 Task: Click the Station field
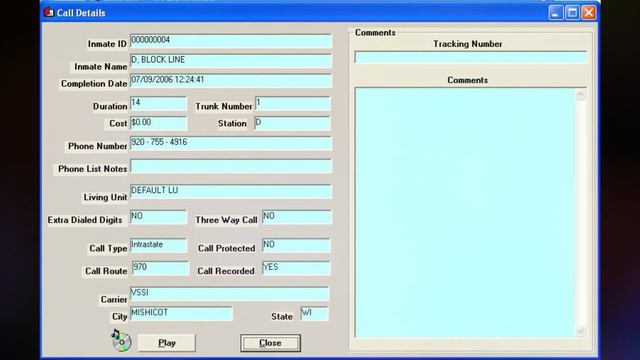click(293, 123)
